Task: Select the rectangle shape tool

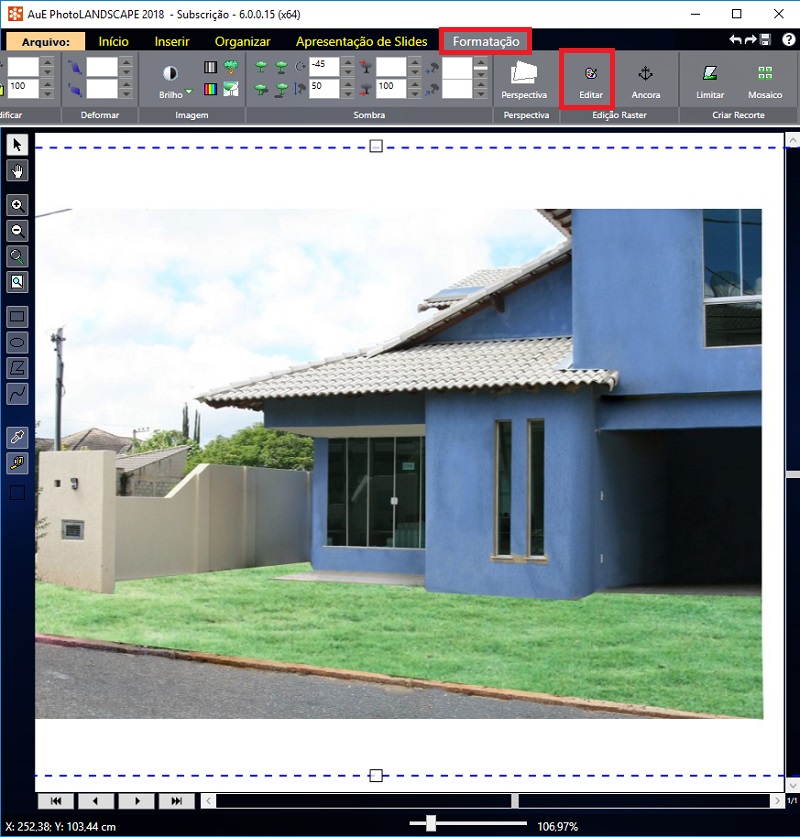Action: pos(17,317)
